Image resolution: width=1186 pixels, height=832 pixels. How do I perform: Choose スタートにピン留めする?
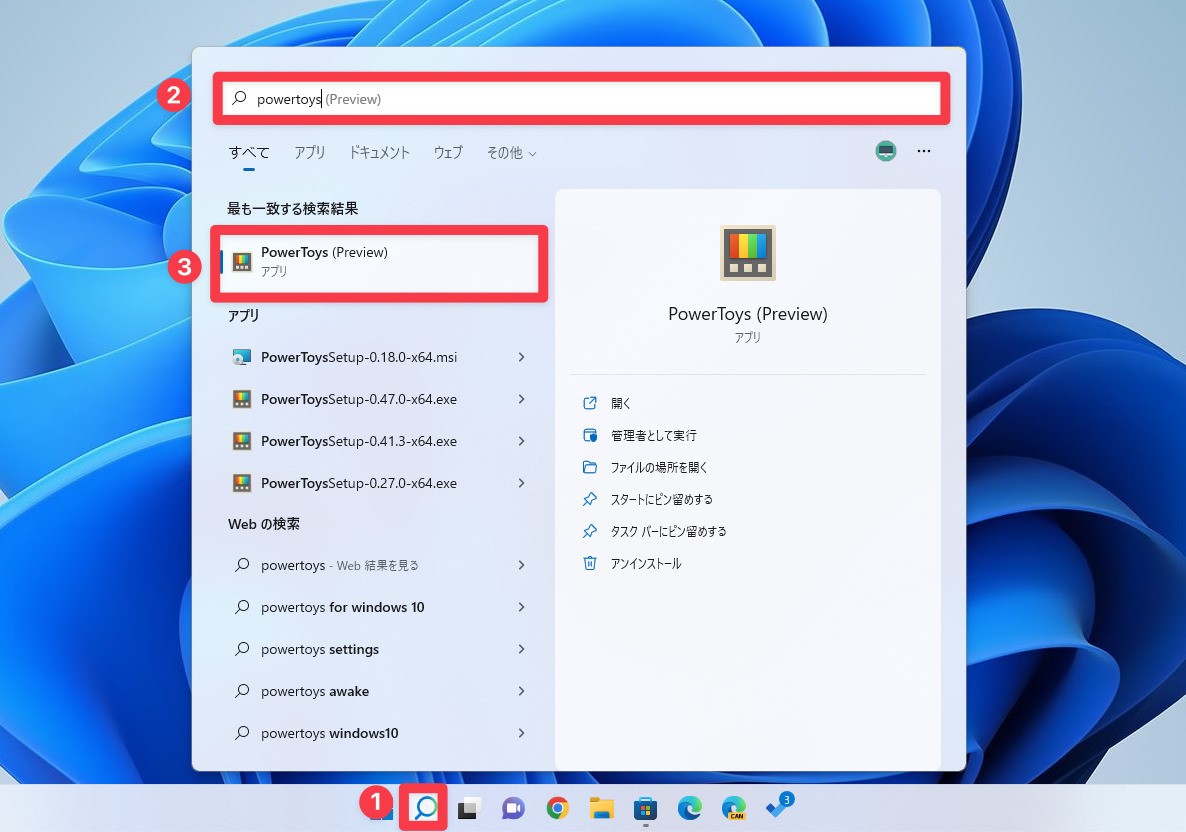coord(662,499)
